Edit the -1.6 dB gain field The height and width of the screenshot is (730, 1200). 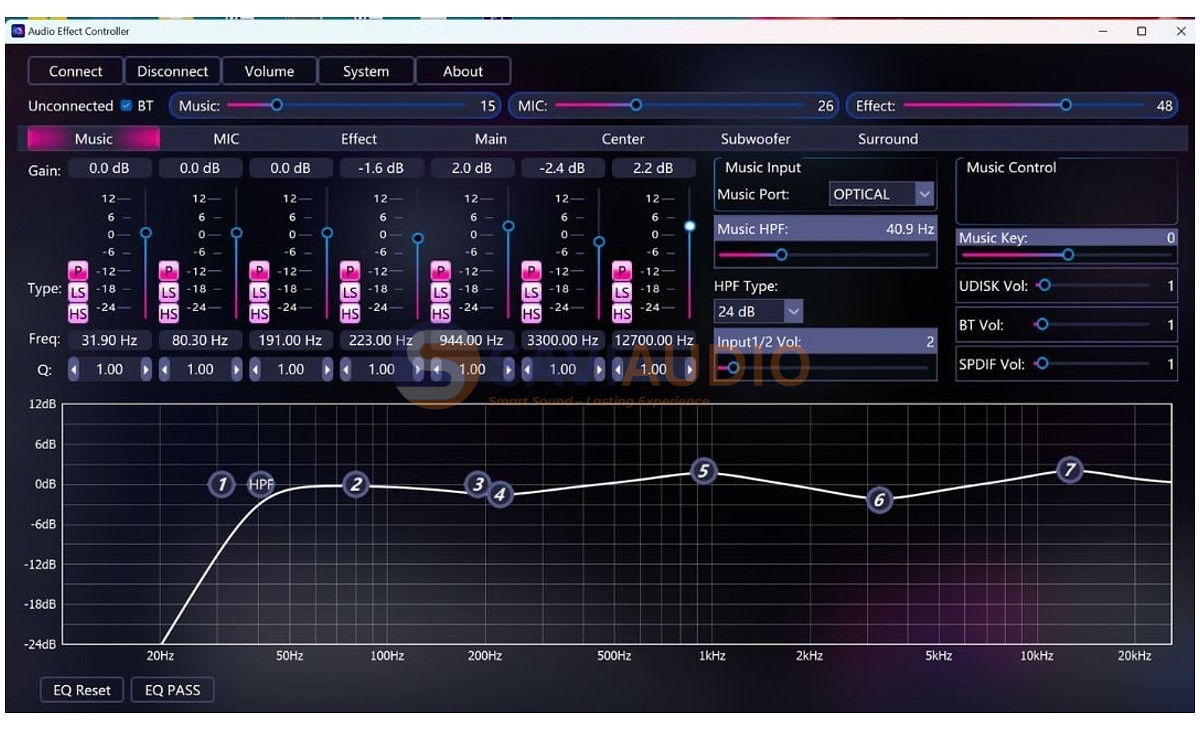[x=381, y=168]
